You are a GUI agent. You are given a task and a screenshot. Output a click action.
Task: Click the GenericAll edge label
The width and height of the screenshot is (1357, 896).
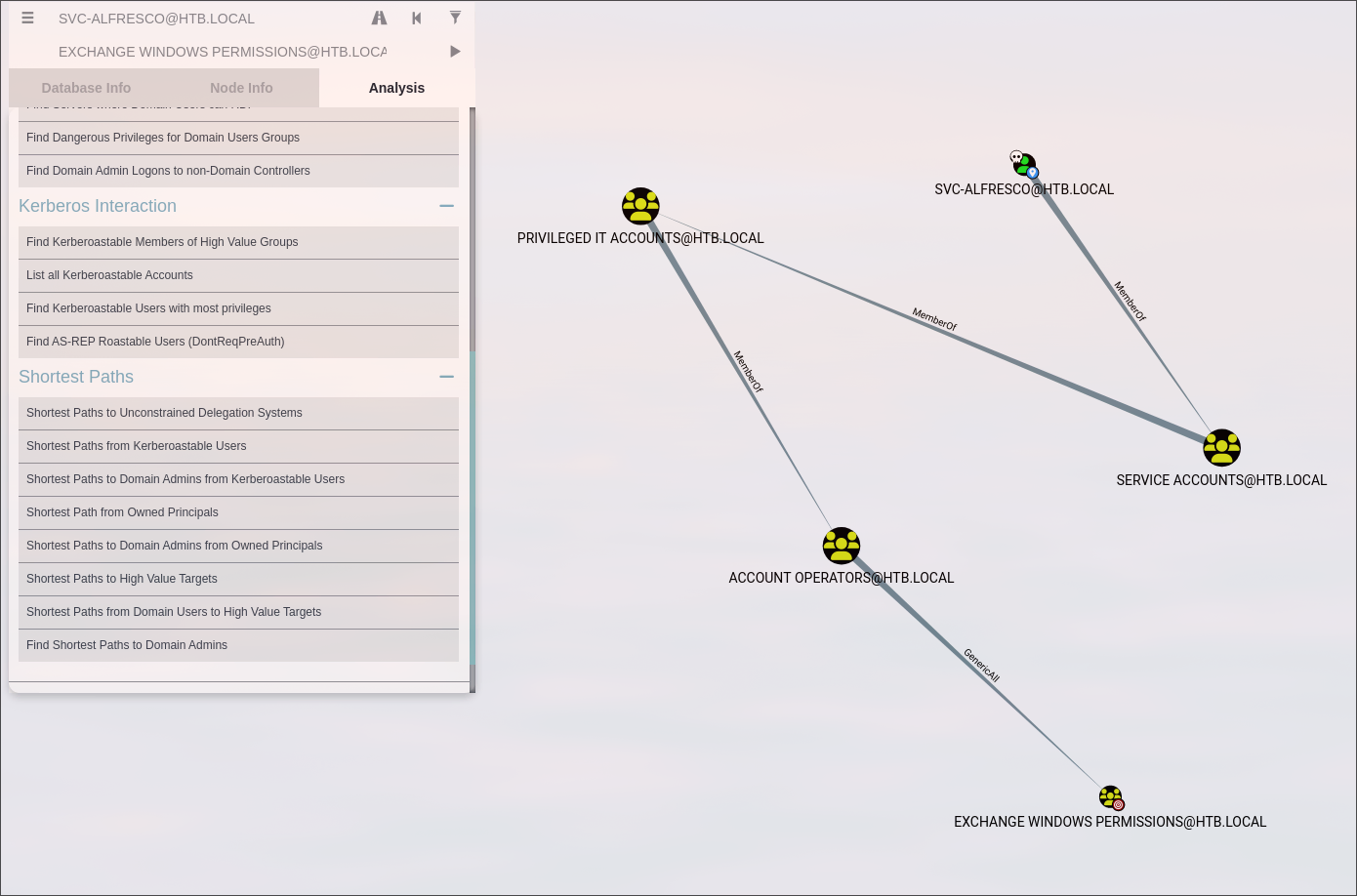point(981,665)
